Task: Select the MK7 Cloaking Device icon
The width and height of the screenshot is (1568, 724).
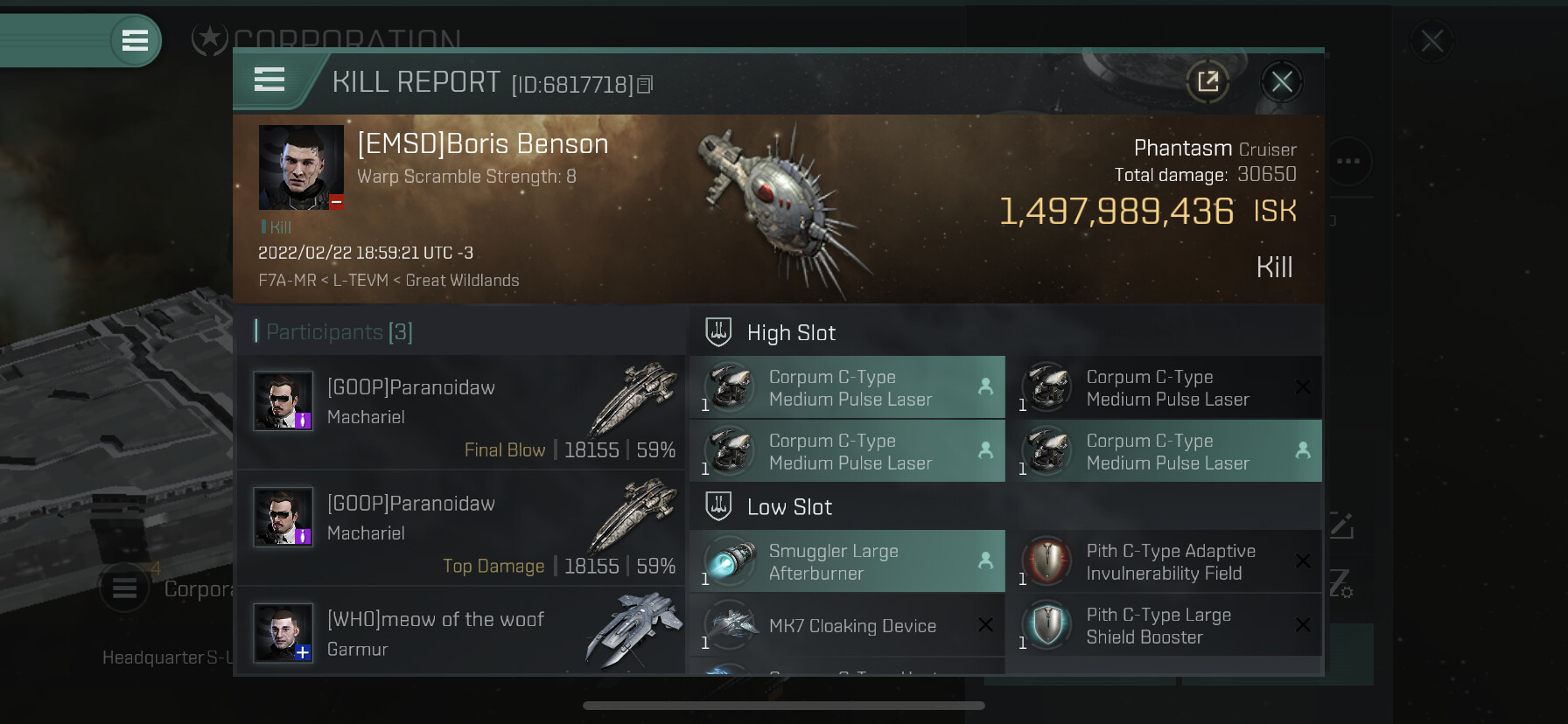Action: click(x=730, y=625)
